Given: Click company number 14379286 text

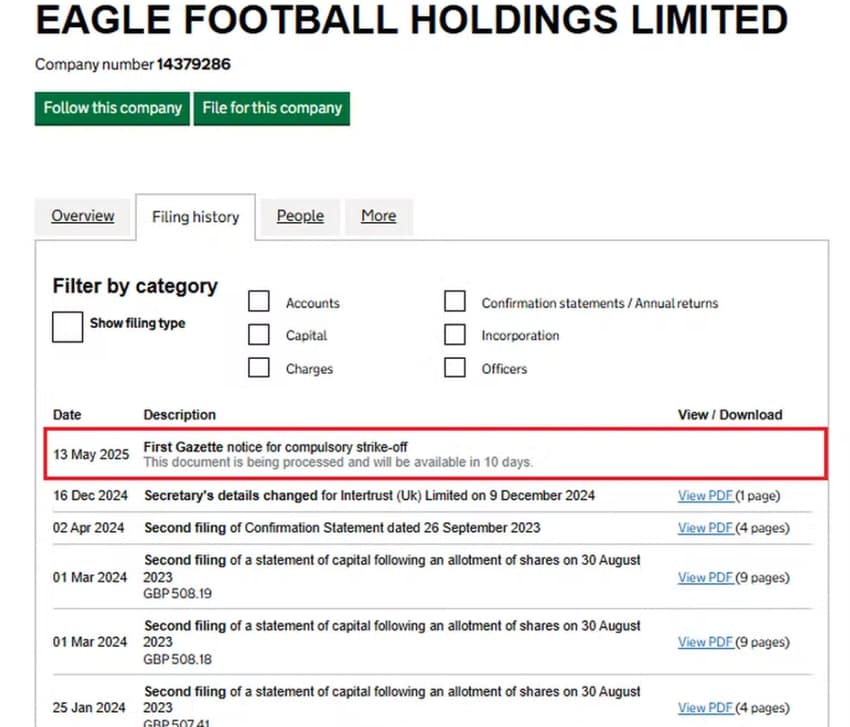Looking at the screenshot, I should coord(193,64).
